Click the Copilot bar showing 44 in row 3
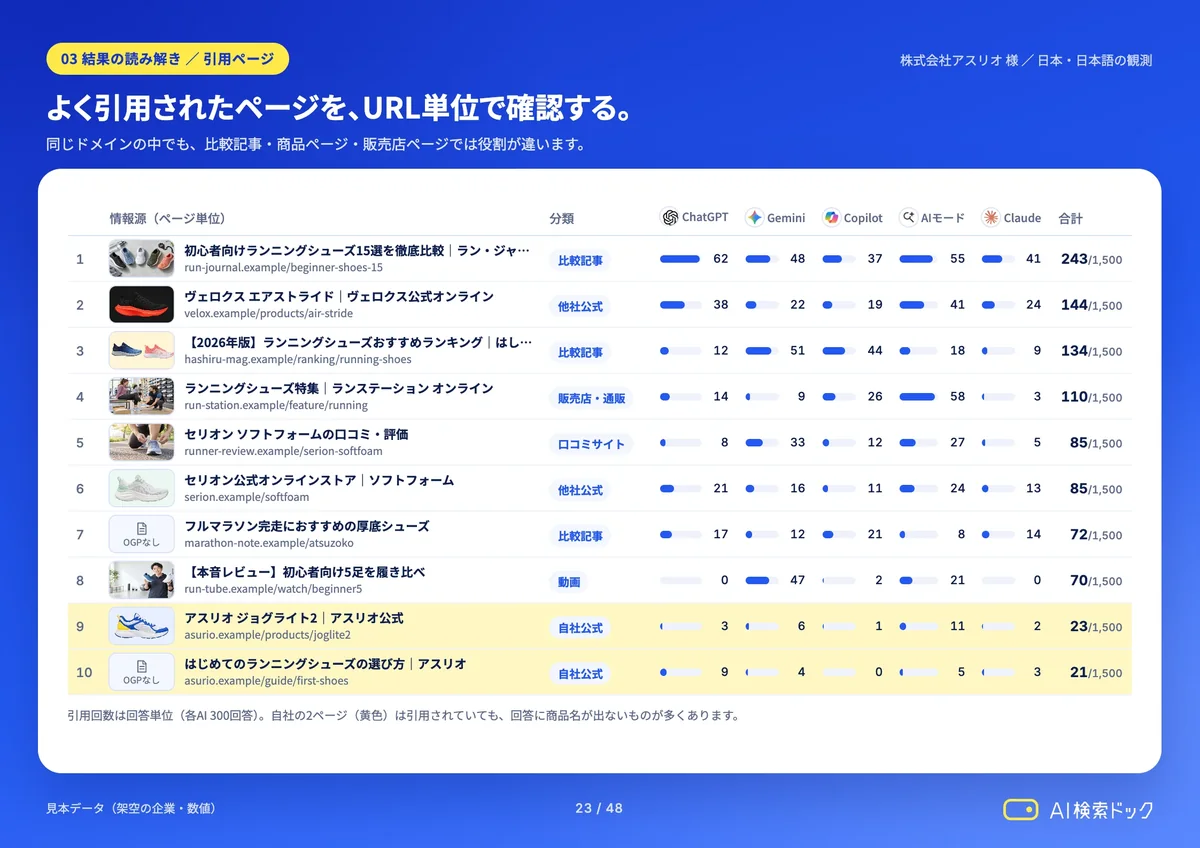 click(839, 351)
